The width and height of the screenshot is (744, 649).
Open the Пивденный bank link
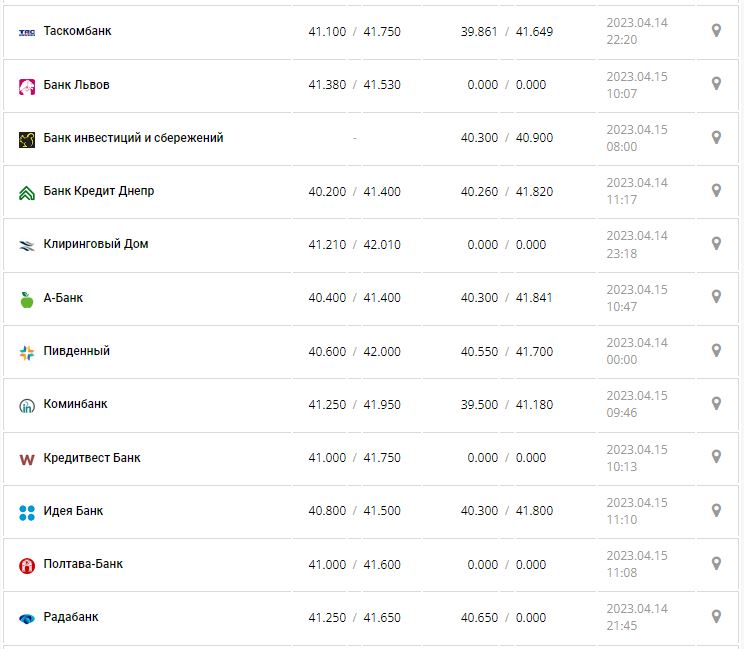77,351
